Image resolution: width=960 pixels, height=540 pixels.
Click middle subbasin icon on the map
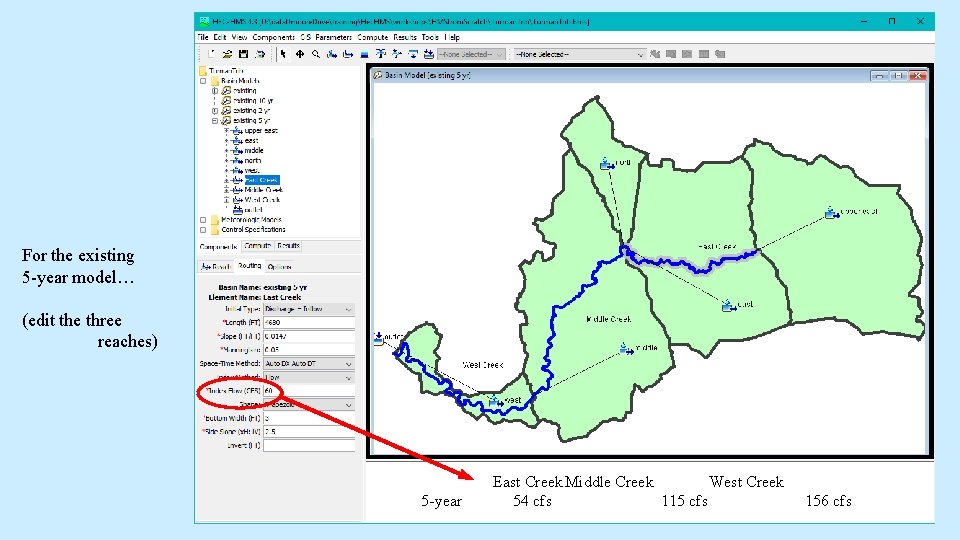625,348
